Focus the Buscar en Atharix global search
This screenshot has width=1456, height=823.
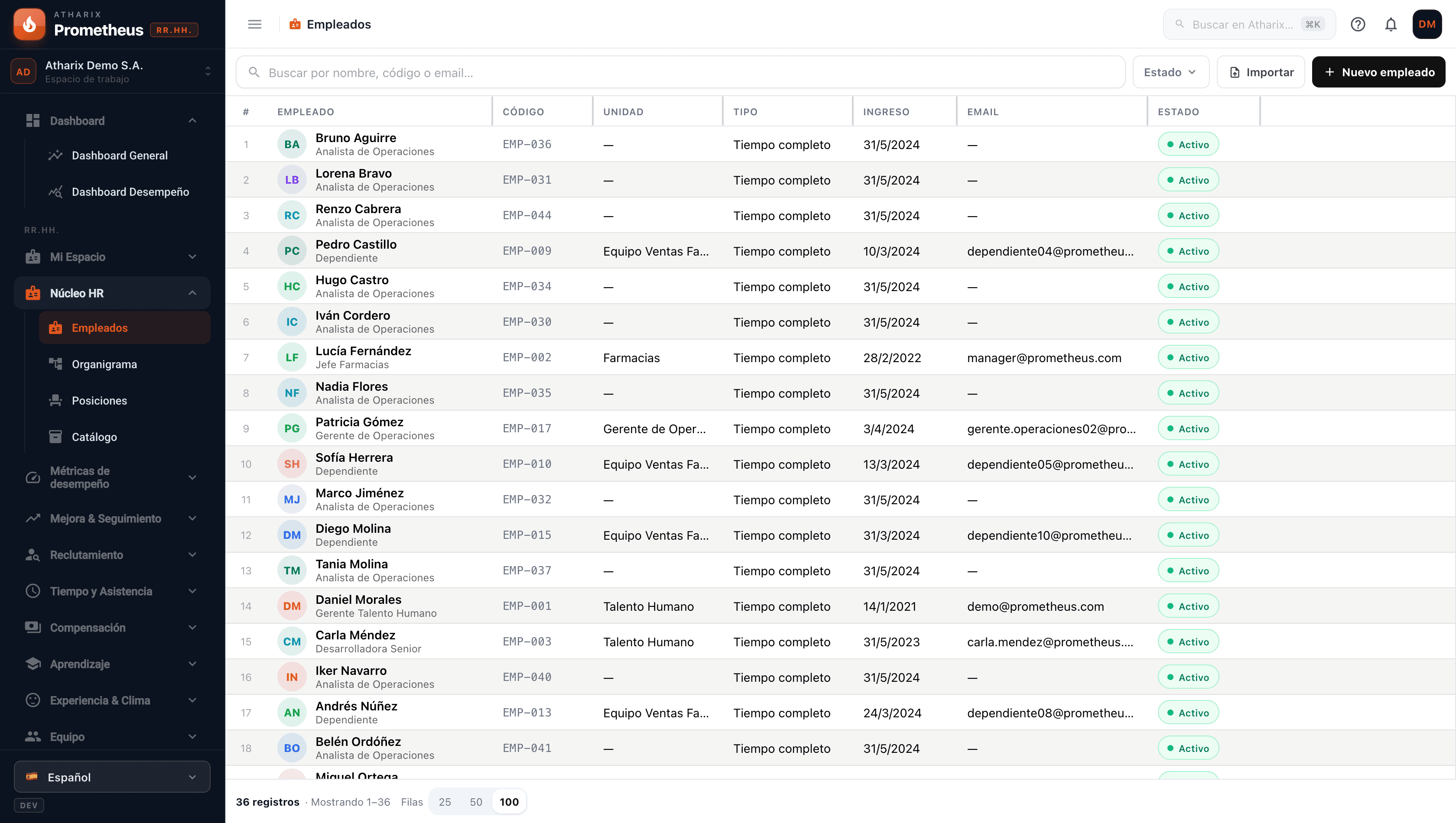point(1249,24)
